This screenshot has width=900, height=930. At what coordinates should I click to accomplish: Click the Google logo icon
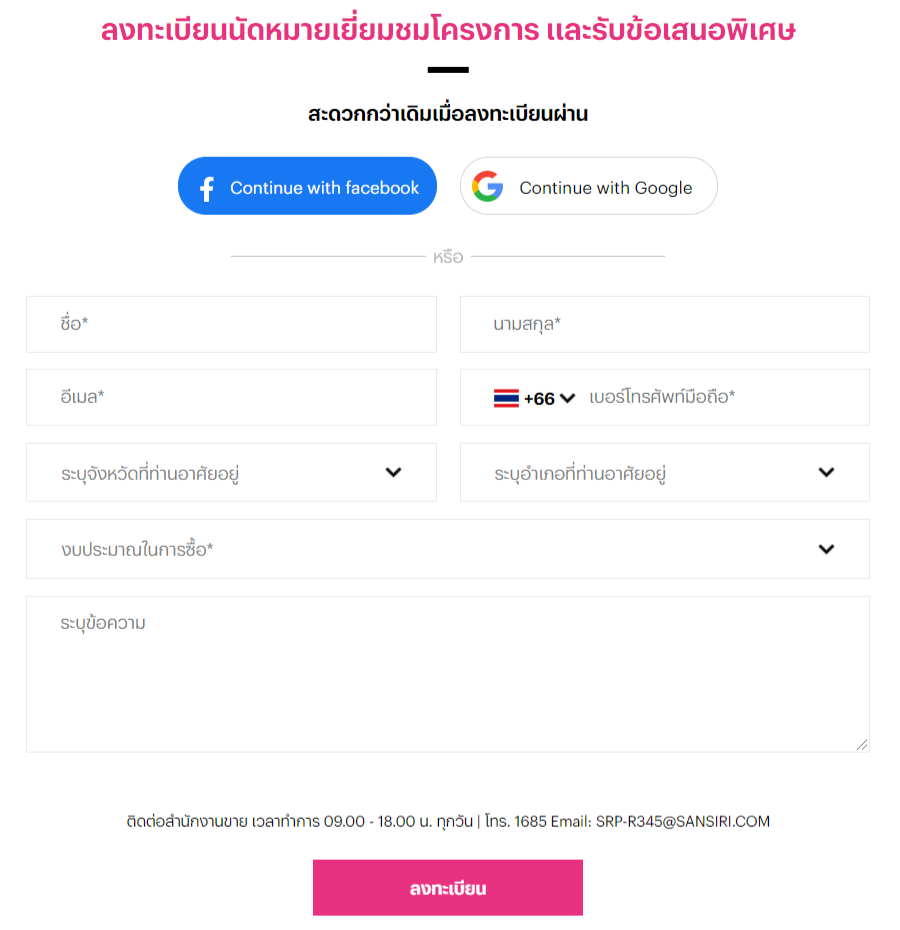(x=487, y=187)
